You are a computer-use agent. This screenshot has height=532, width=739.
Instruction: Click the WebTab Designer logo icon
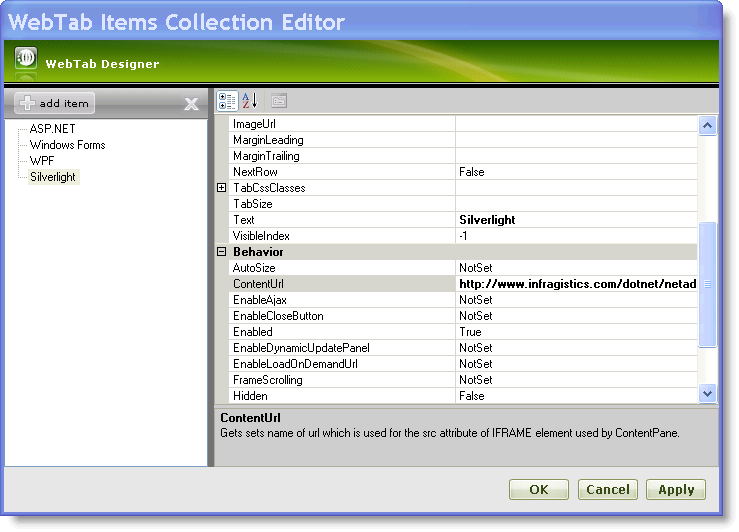coord(26,60)
